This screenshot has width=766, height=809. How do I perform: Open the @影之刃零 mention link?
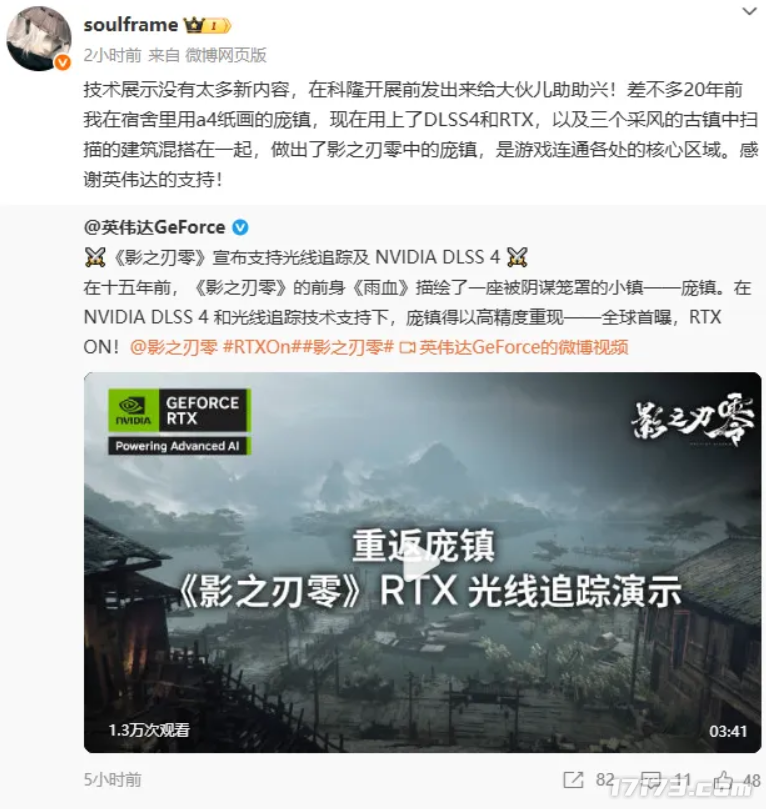[x=174, y=347]
